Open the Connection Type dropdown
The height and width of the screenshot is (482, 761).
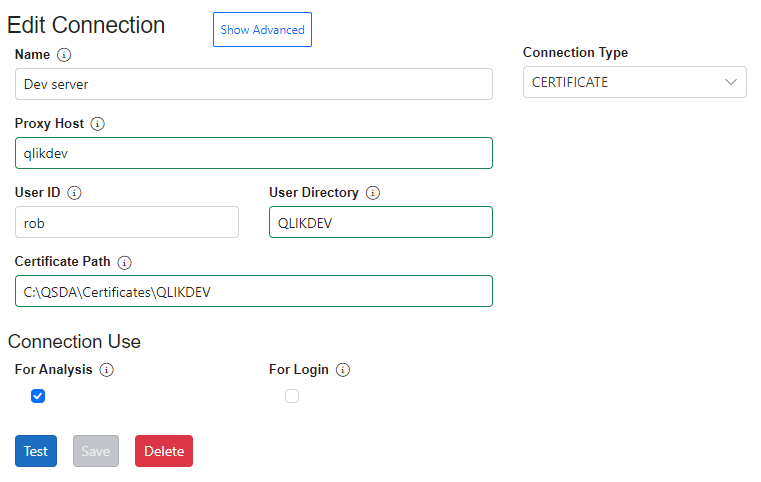(x=634, y=82)
